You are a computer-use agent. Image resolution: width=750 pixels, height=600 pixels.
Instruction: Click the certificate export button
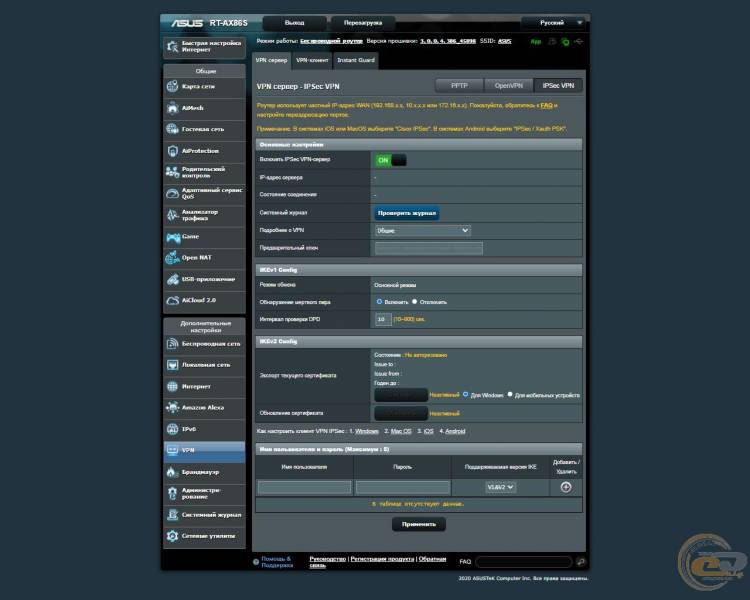click(401, 395)
